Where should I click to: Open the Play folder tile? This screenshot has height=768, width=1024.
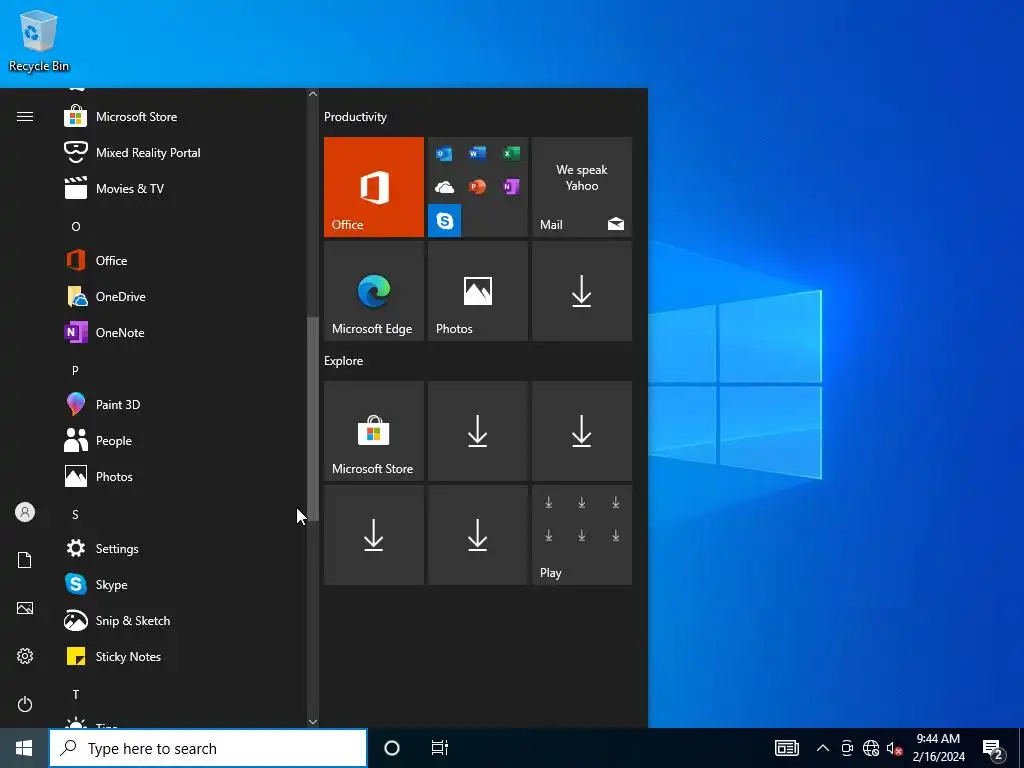click(582, 535)
